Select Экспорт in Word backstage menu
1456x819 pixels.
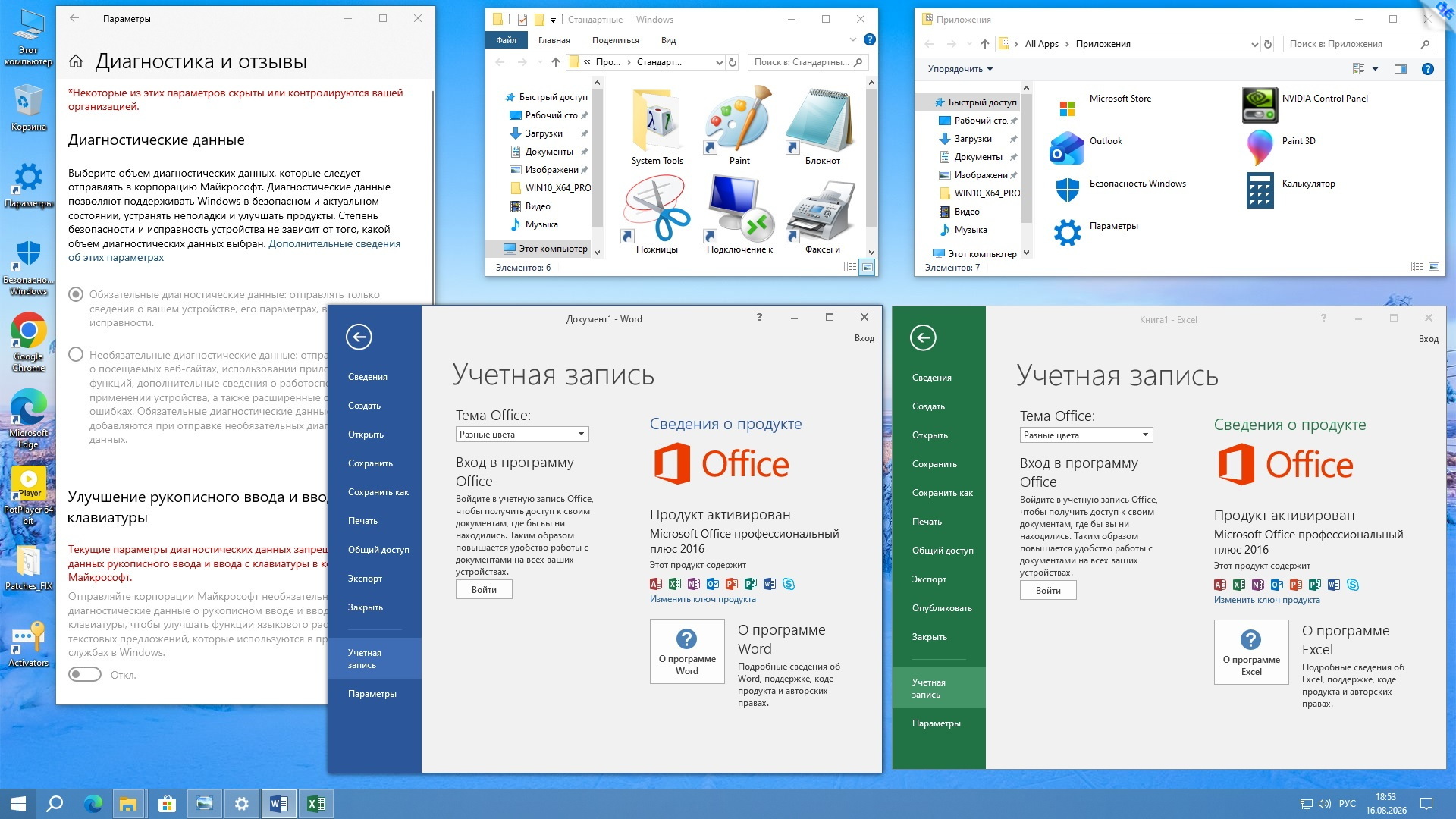click(x=365, y=579)
